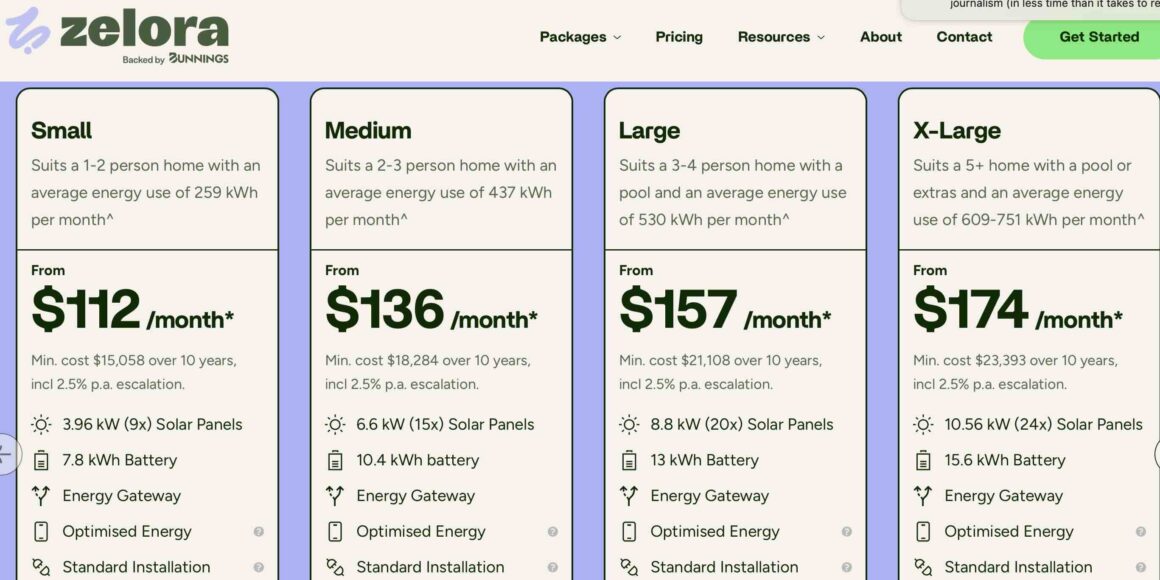The width and height of the screenshot is (1160, 580).
Task: Select the battery icon in the Small plan
Action: tap(41, 460)
